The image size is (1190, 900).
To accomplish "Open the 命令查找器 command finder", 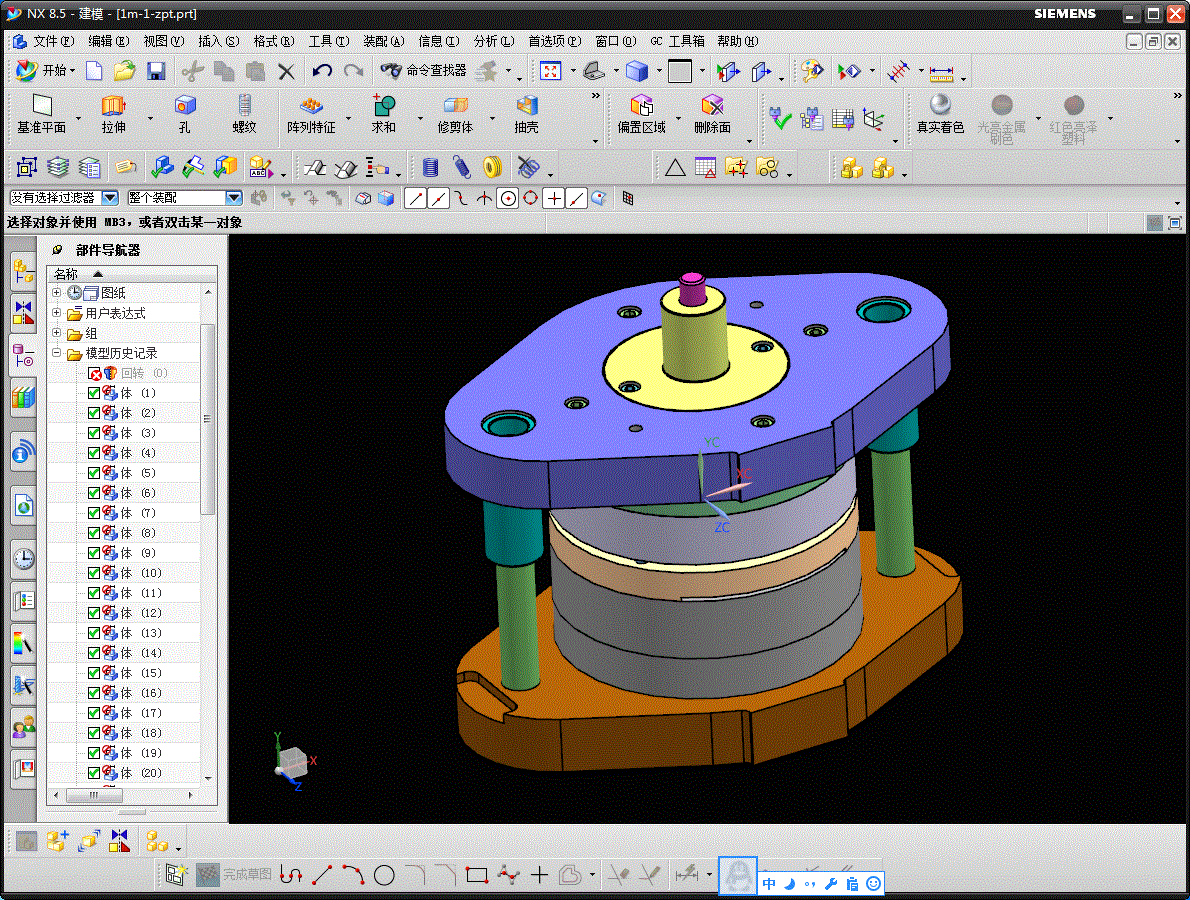I will (x=424, y=71).
